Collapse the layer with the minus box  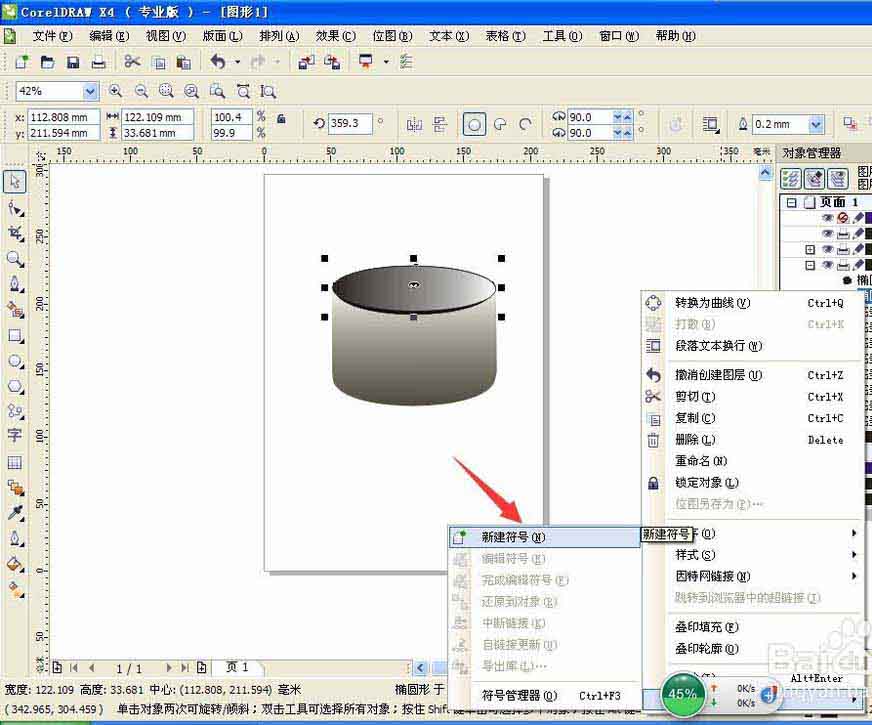(810, 265)
